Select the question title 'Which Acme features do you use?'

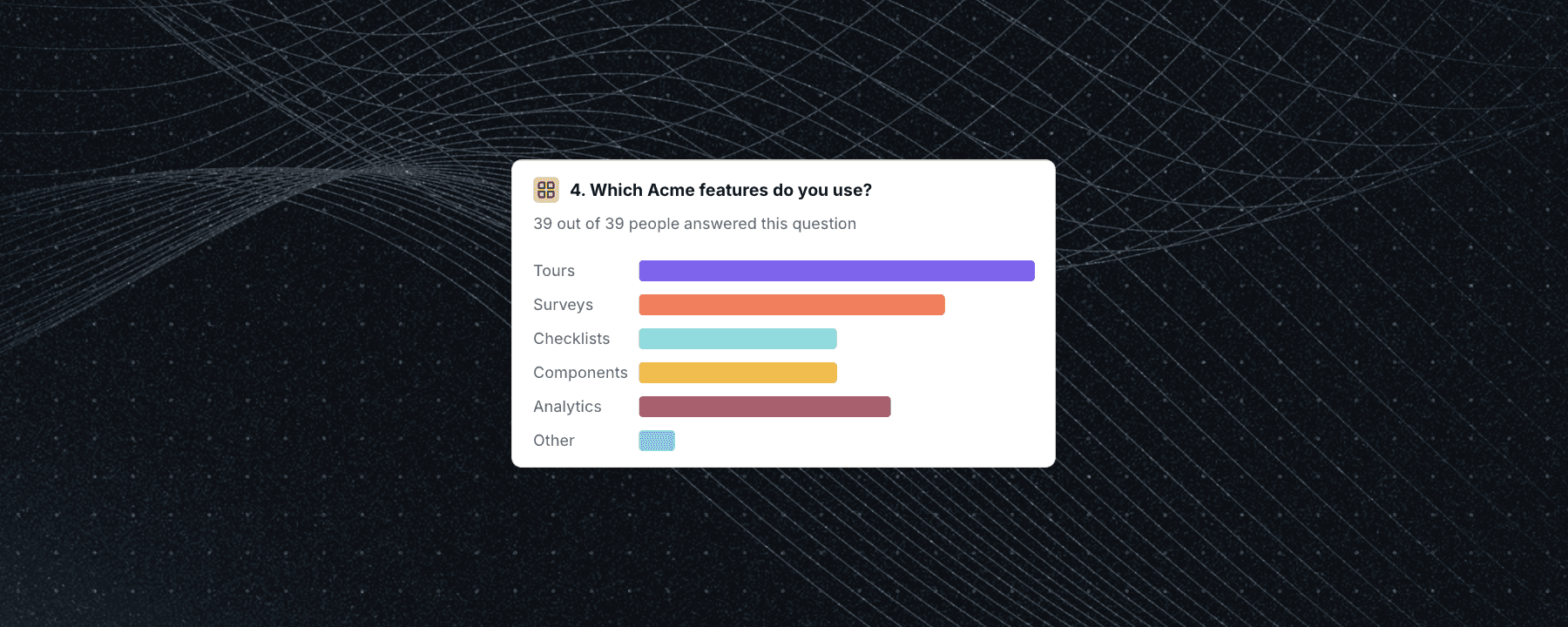point(721,189)
